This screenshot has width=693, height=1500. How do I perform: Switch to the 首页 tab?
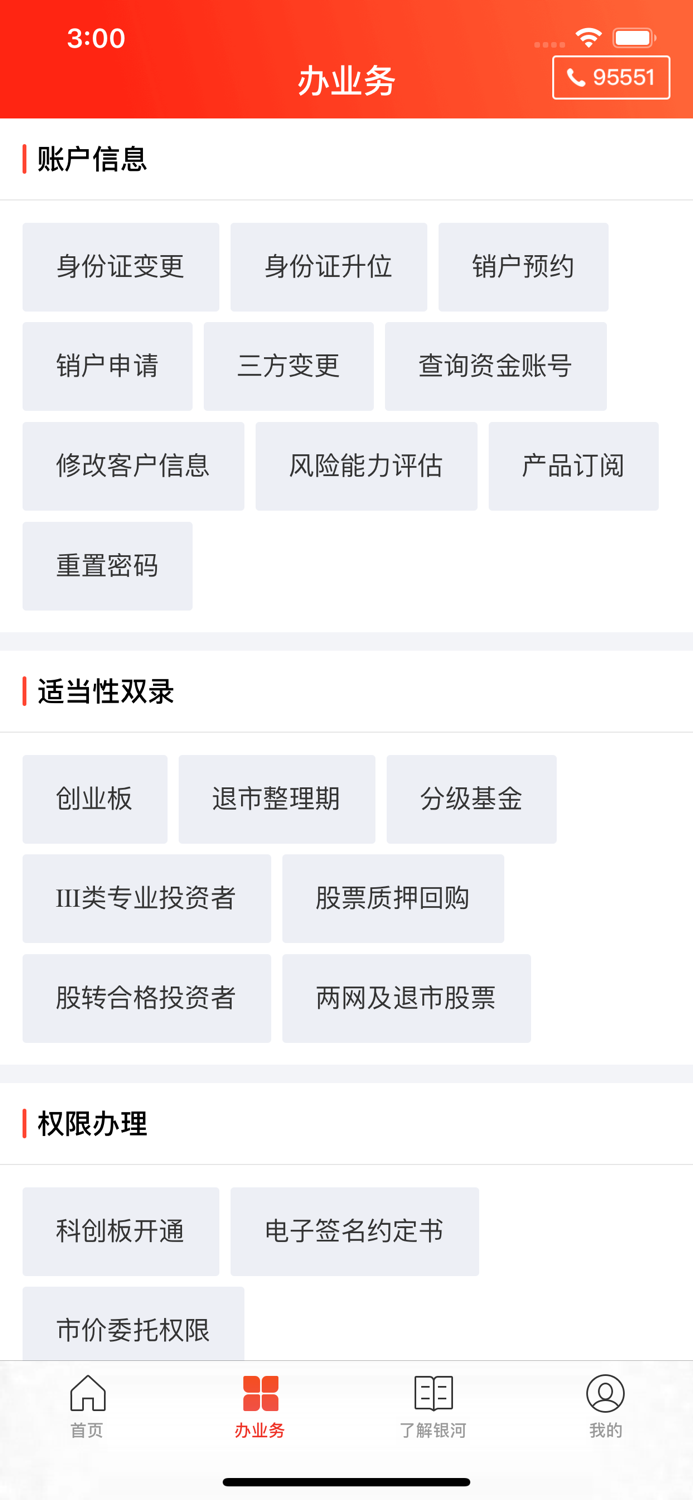(86, 1405)
